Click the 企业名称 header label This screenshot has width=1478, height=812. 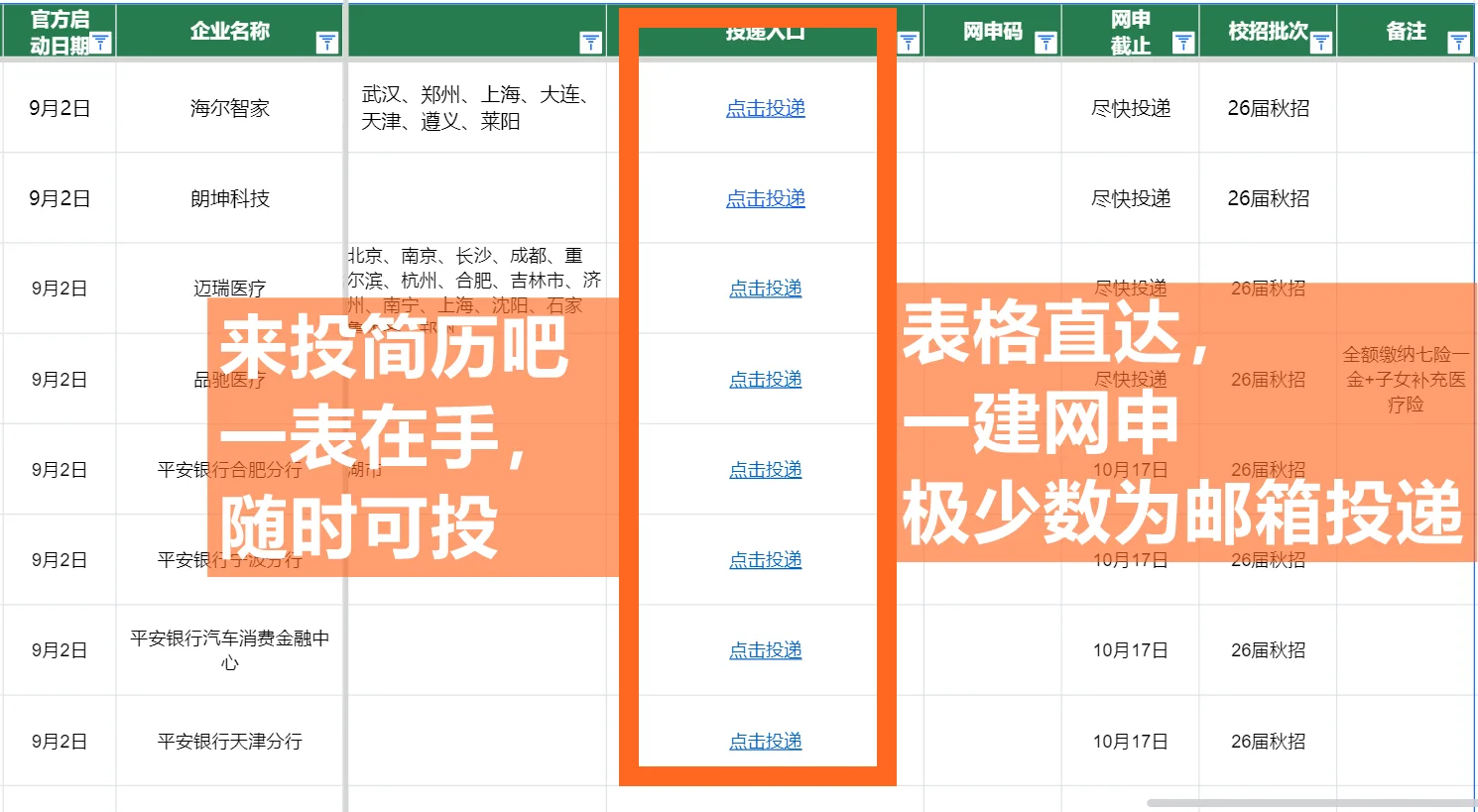[x=230, y=31]
